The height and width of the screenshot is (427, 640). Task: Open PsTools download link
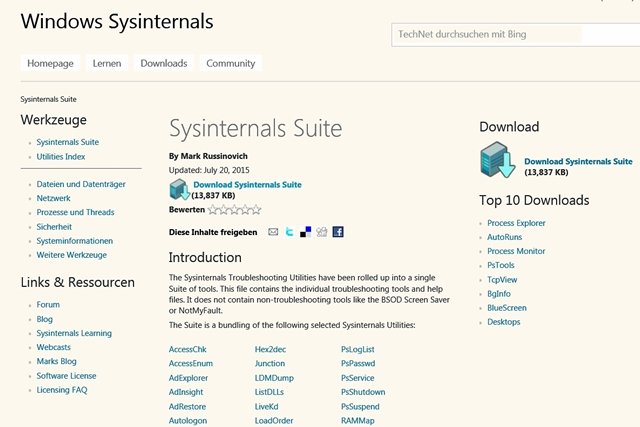(x=501, y=265)
